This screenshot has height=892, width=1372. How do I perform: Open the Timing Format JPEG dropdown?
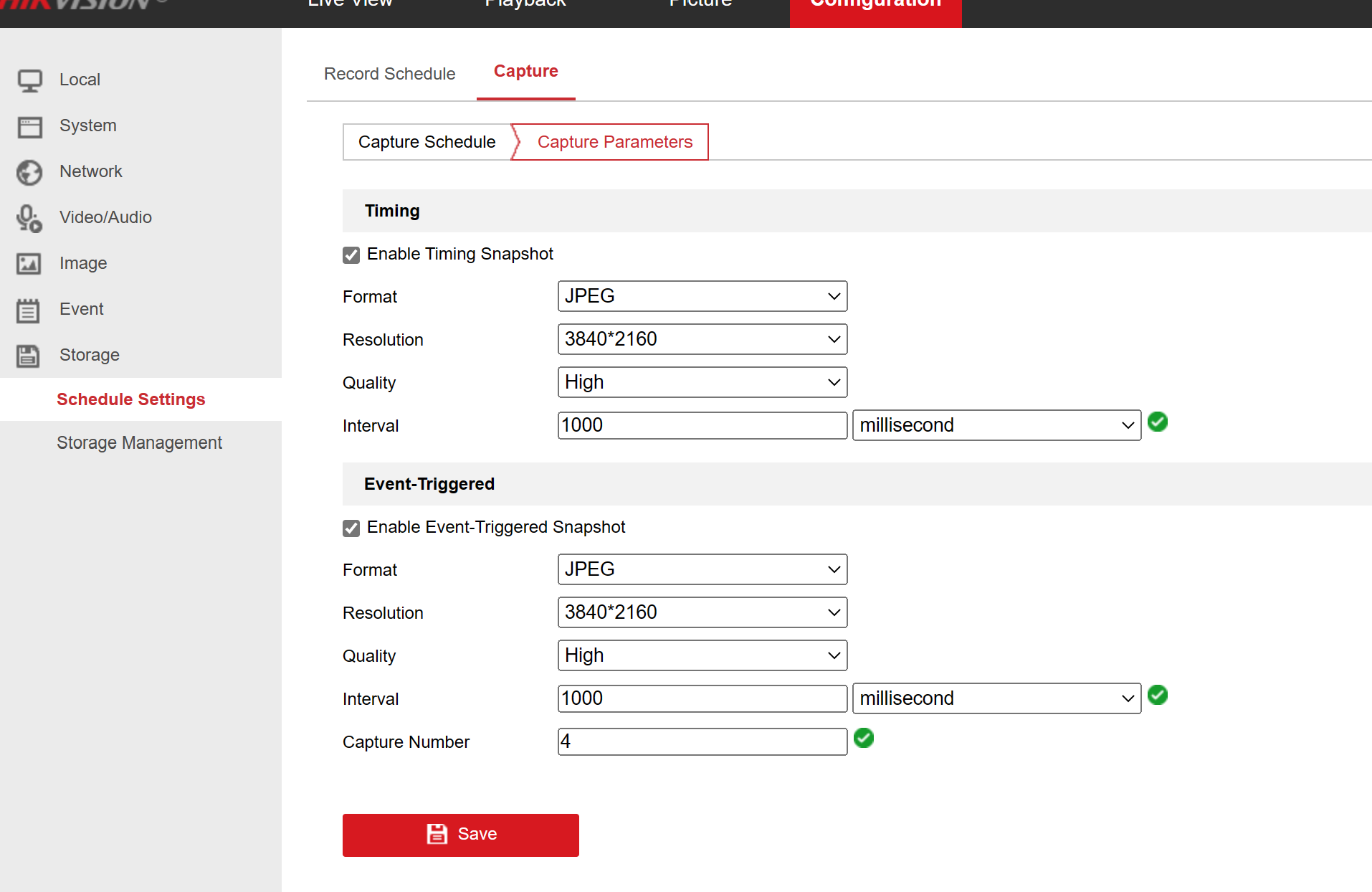pyautogui.click(x=702, y=296)
